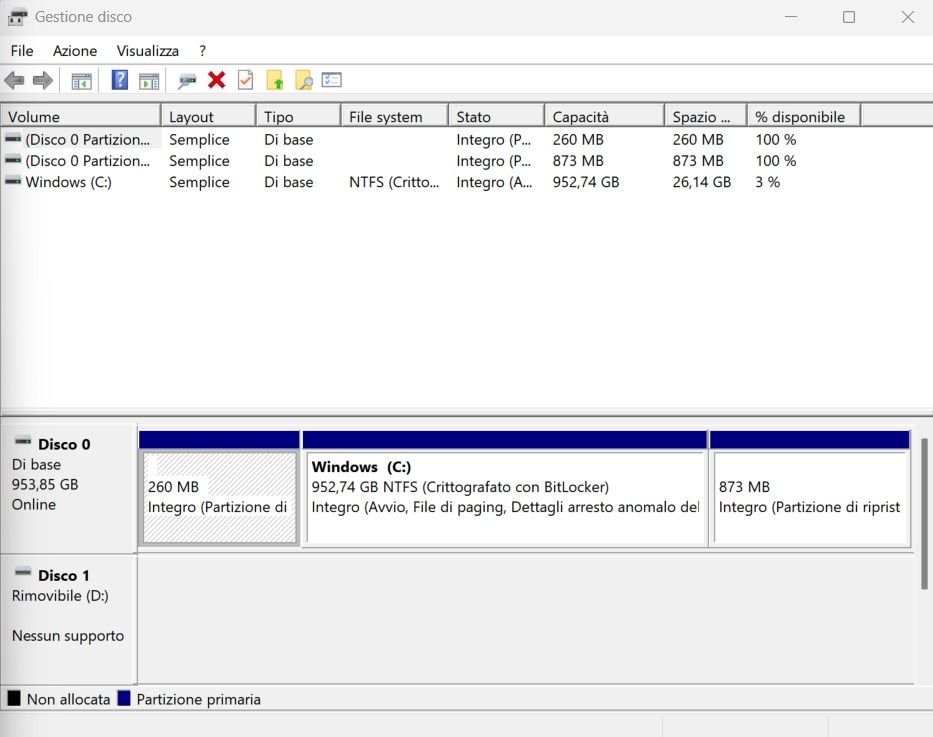Sort by the Volume column header
The height and width of the screenshot is (737, 933).
[81, 117]
